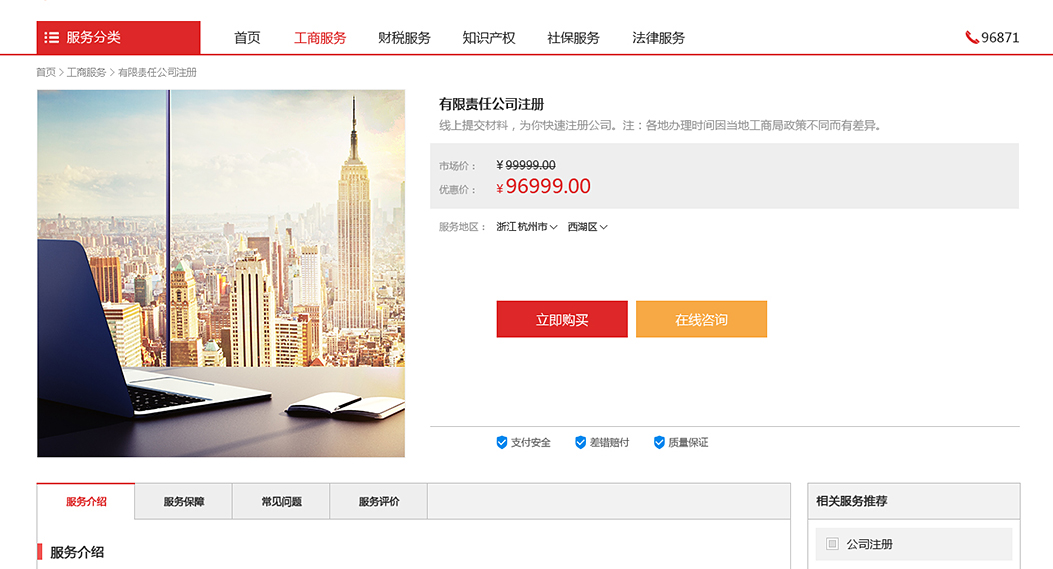Click the list icon beside 服务分类
The image size is (1053, 569).
[52, 38]
